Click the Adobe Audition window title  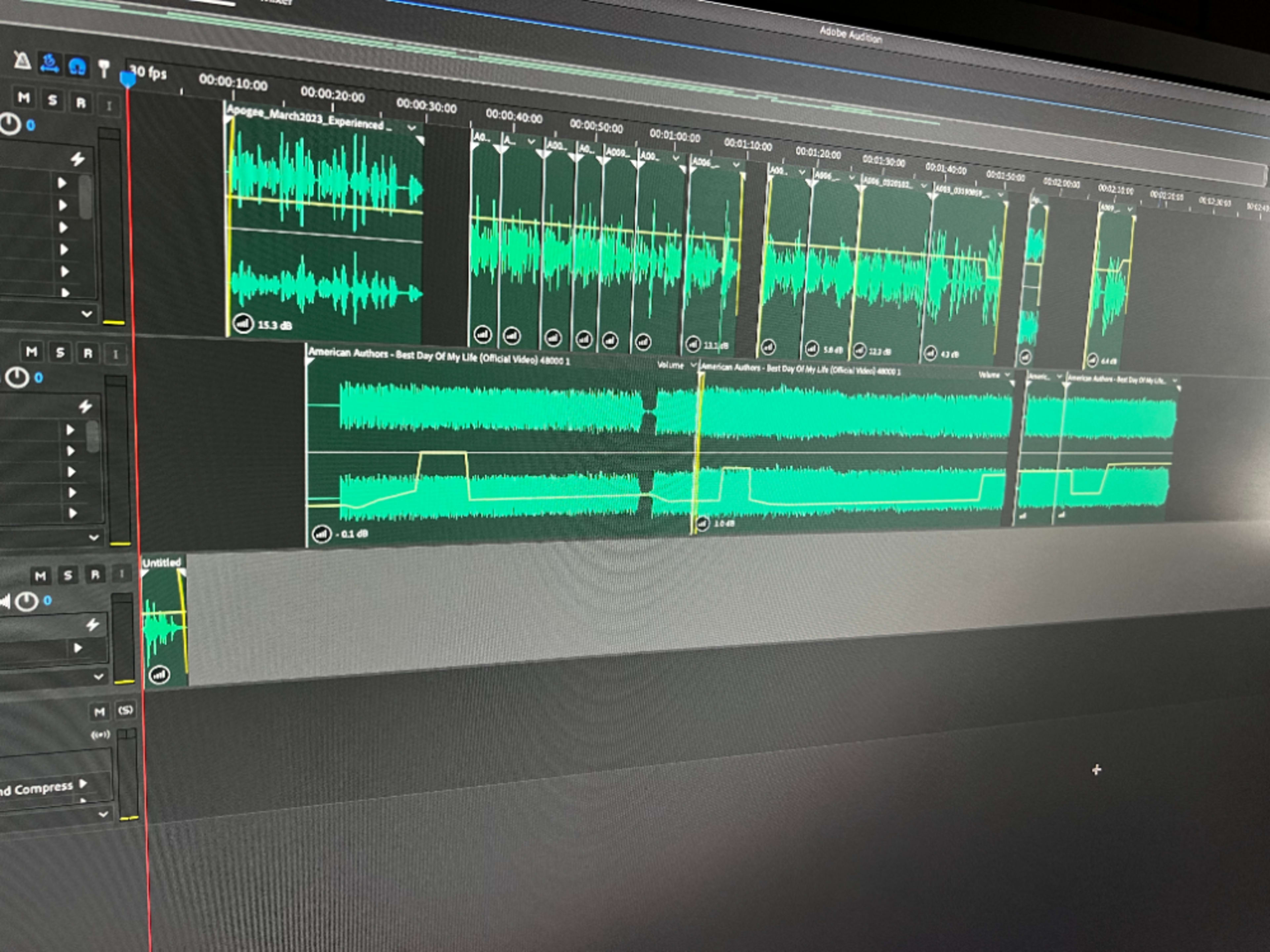coord(850,35)
